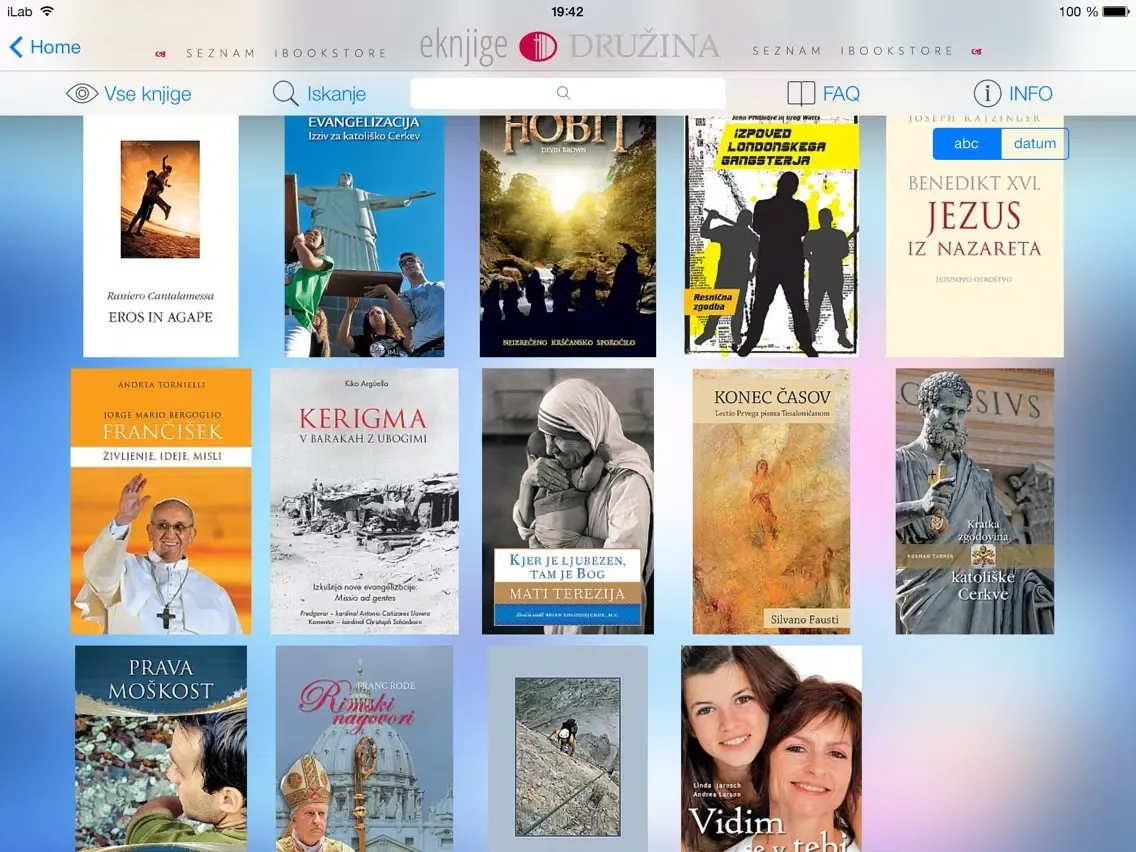This screenshot has width=1136, height=852.
Task: Open right IBOOKSTORE menu item
Action: coord(897,51)
